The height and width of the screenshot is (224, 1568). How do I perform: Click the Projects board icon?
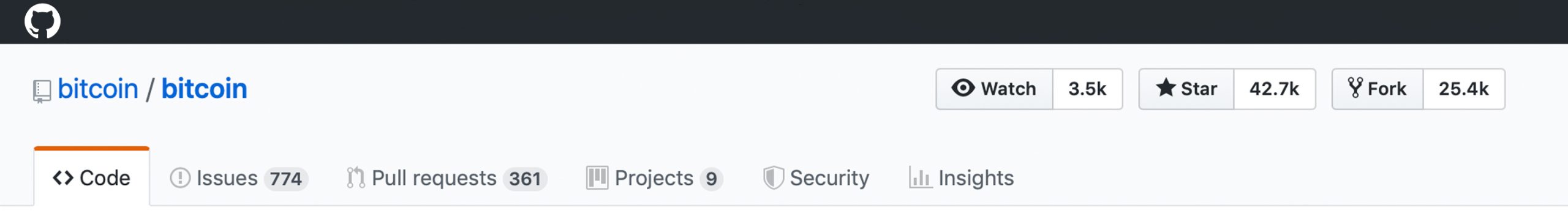(x=597, y=178)
